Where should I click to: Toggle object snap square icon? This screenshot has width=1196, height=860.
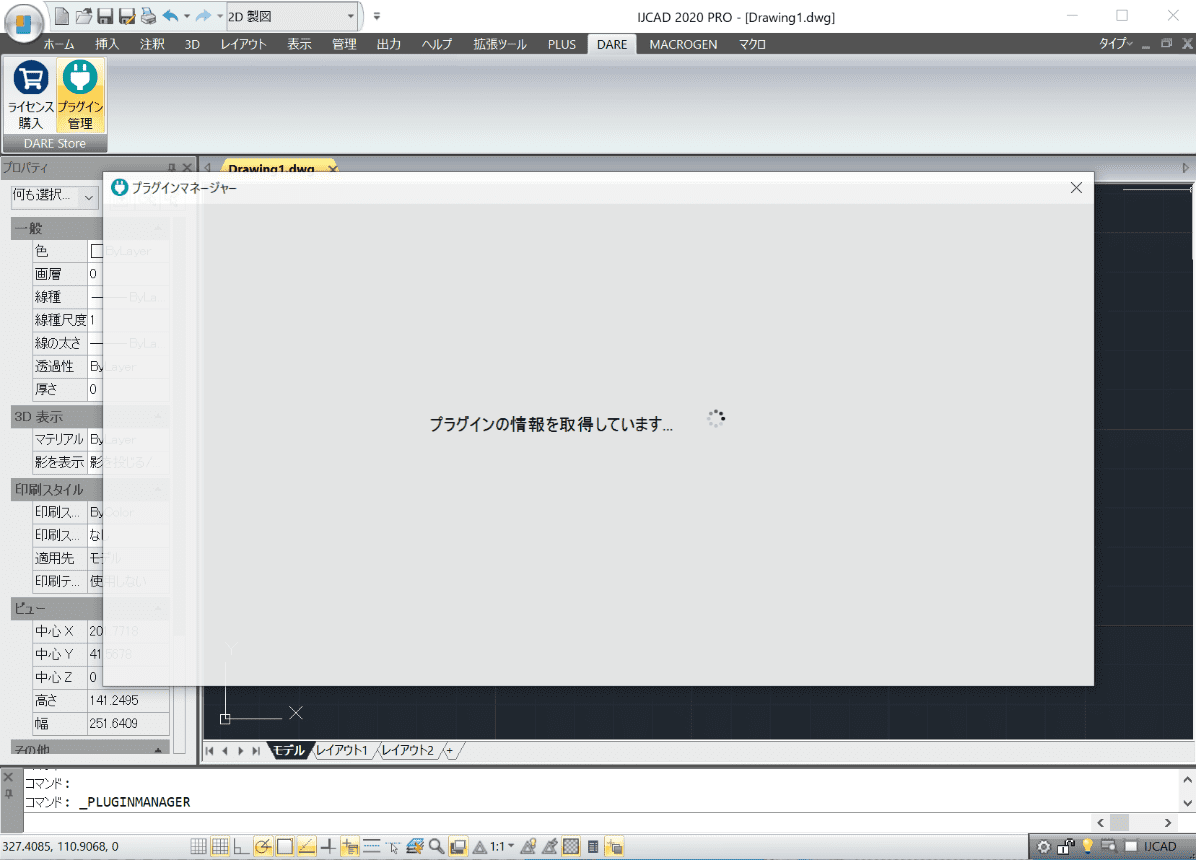click(285, 846)
